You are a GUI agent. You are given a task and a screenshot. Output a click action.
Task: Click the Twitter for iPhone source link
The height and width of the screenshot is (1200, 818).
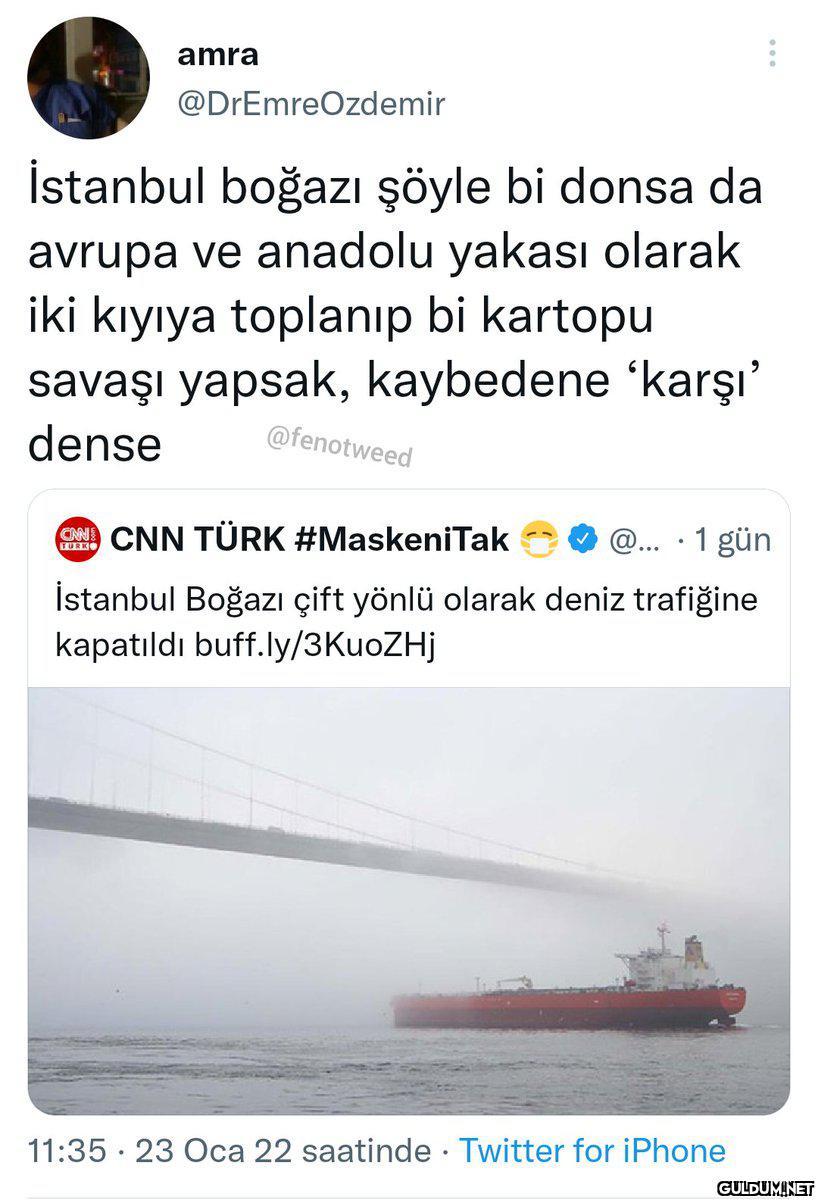pyautogui.click(x=592, y=1150)
